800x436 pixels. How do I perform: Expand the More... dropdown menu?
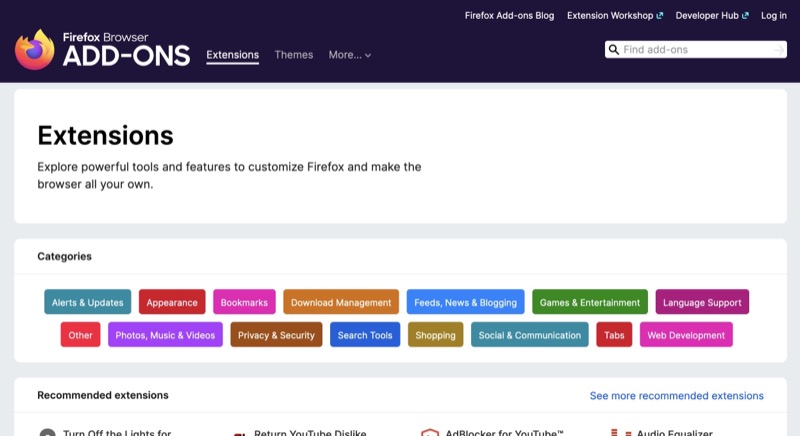click(349, 55)
